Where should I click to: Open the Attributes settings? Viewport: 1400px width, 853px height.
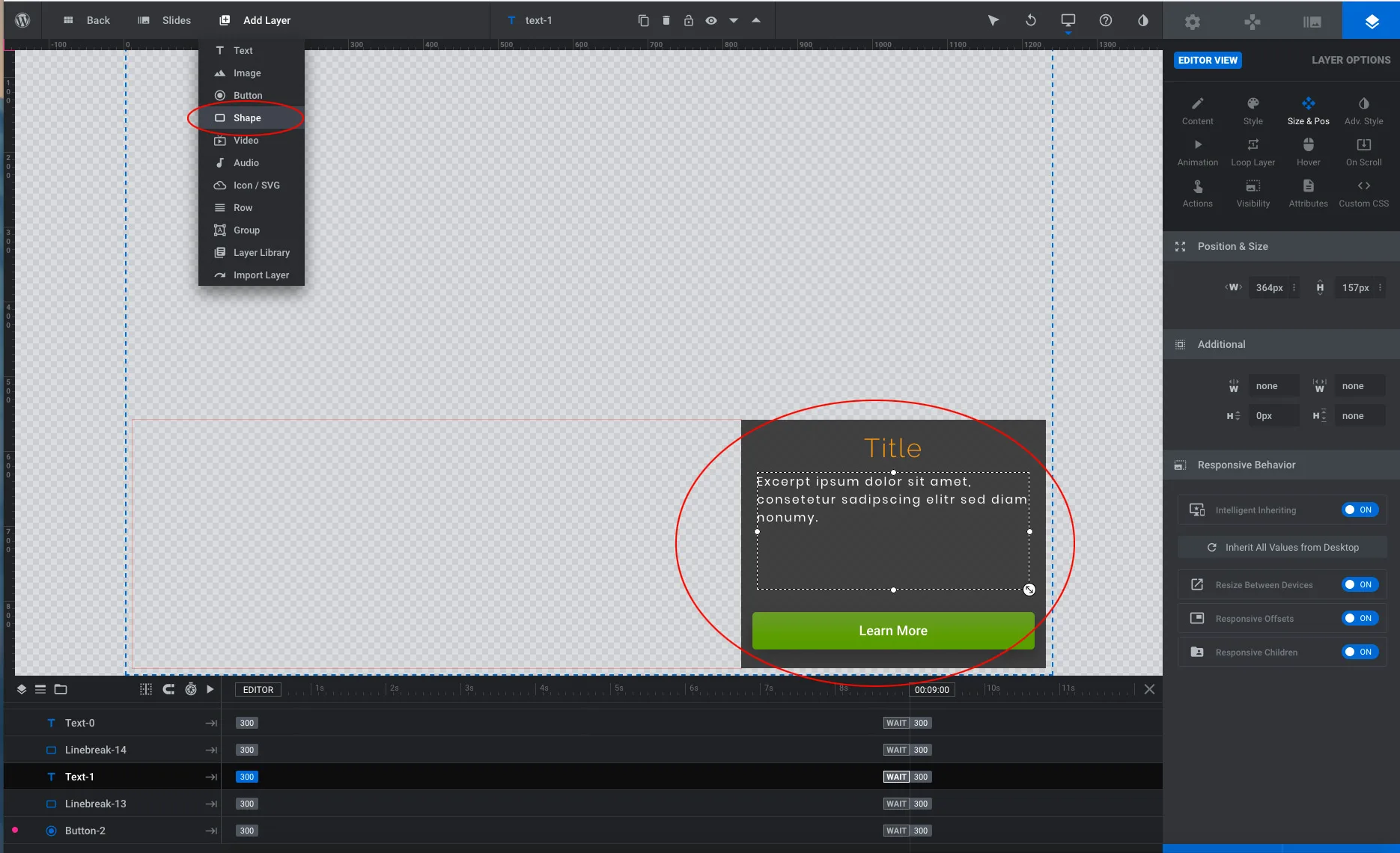tap(1308, 192)
